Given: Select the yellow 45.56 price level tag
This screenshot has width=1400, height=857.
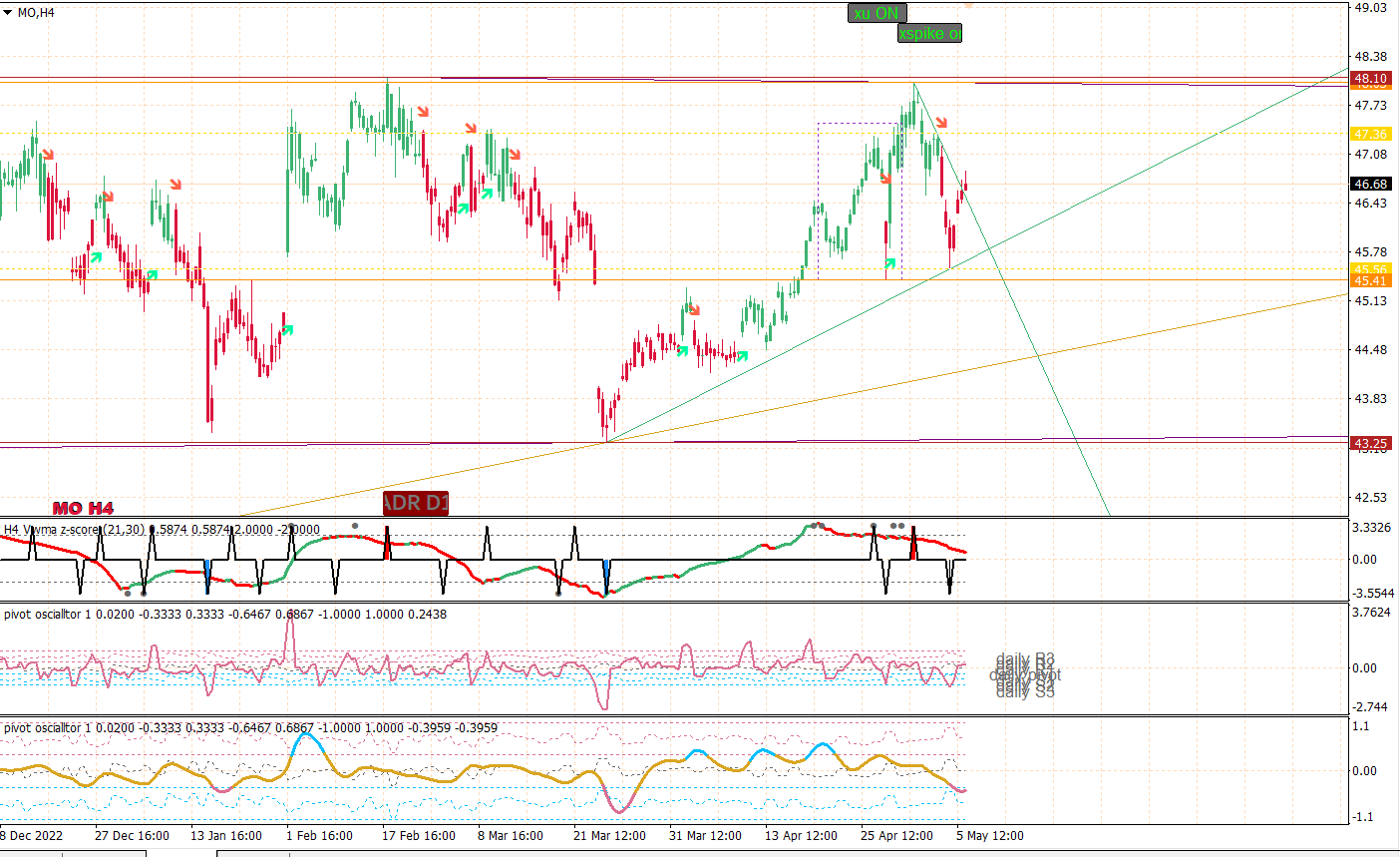Looking at the screenshot, I should pyautogui.click(x=1370, y=269).
